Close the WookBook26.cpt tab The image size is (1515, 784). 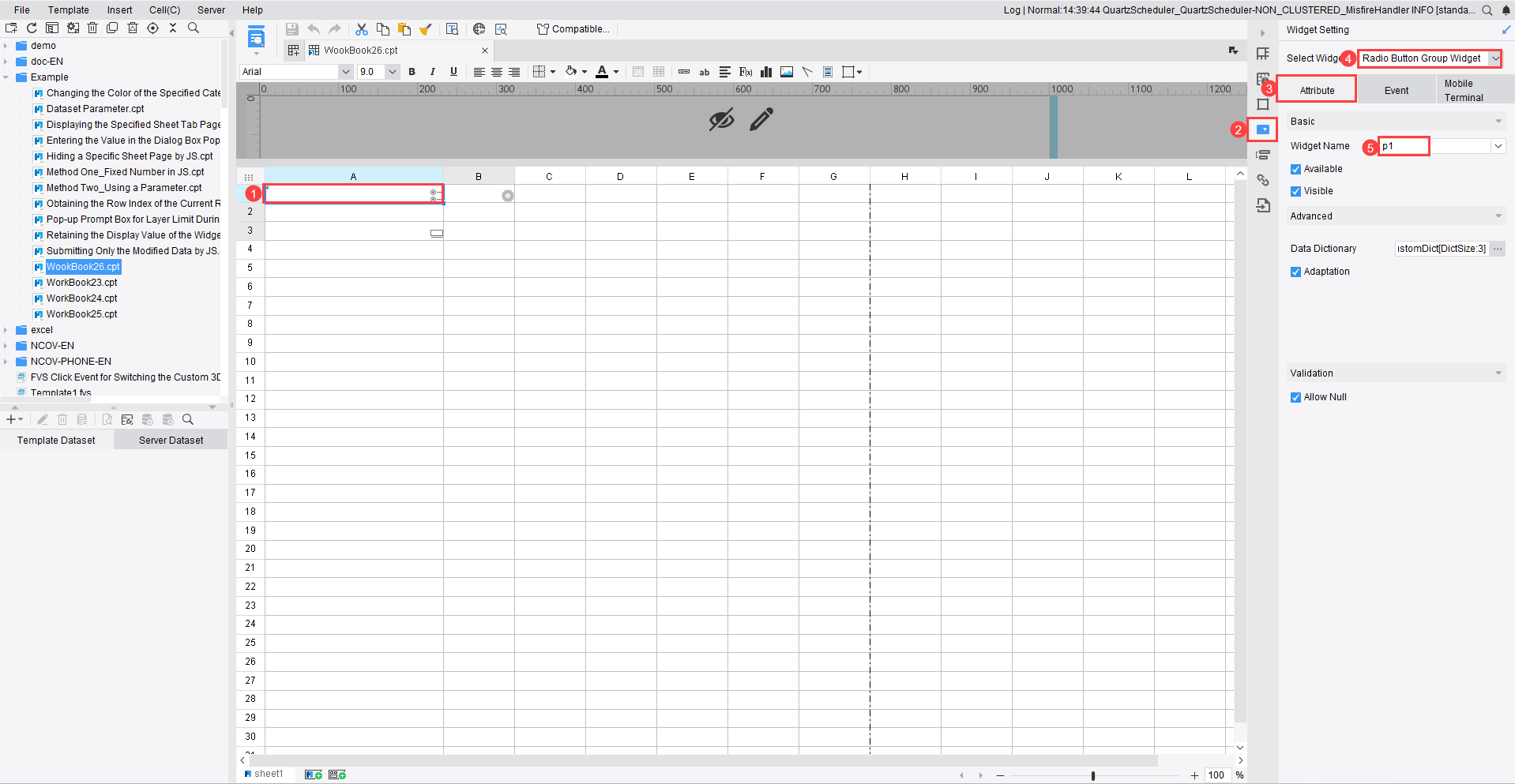click(485, 51)
